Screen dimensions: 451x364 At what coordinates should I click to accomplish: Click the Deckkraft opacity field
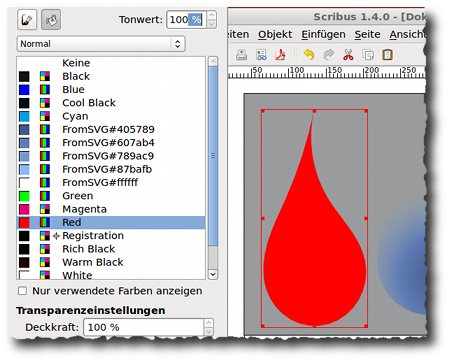(144, 327)
